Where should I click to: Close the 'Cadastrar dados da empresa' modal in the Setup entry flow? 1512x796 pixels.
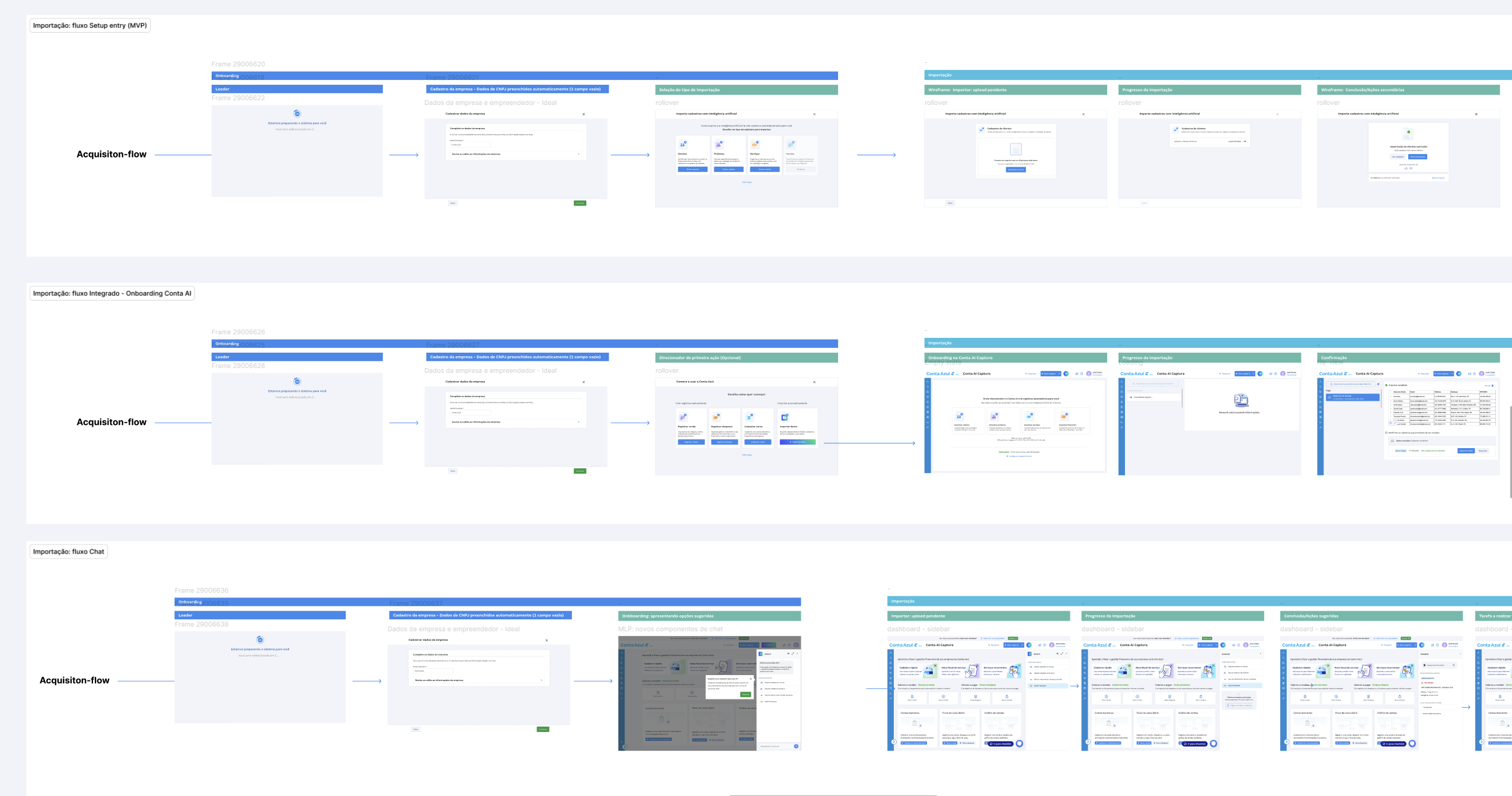click(x=583, y=114)
